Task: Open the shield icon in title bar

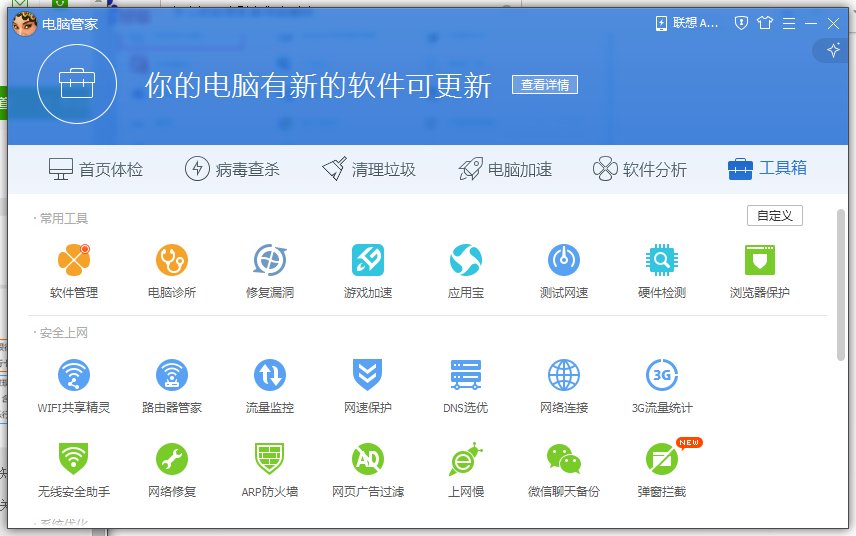Action: point(741,23)
